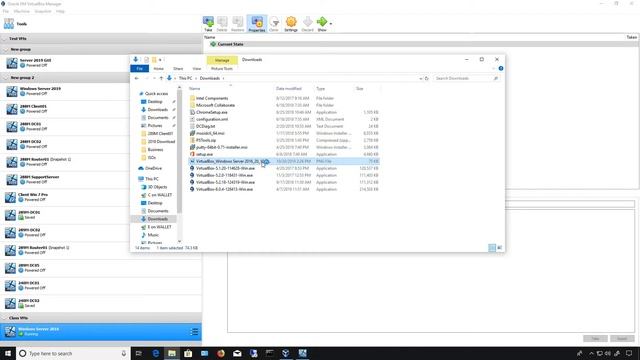Open Firefox from the taskbar
This screenshot has width=640, height=360.
tap(221, 353)
